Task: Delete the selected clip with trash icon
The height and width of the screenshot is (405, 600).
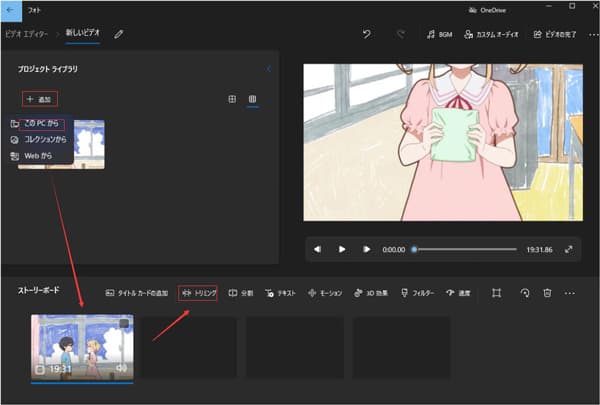Action: (548, 293)
